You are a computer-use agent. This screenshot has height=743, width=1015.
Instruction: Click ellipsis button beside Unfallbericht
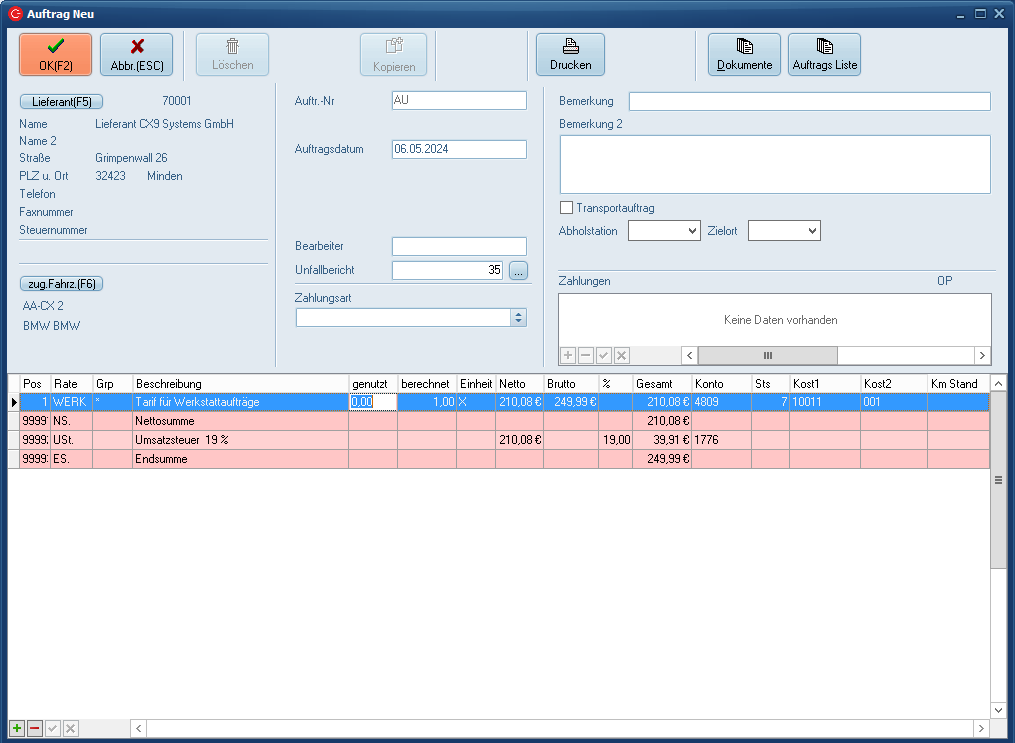(x=517, y=270)
